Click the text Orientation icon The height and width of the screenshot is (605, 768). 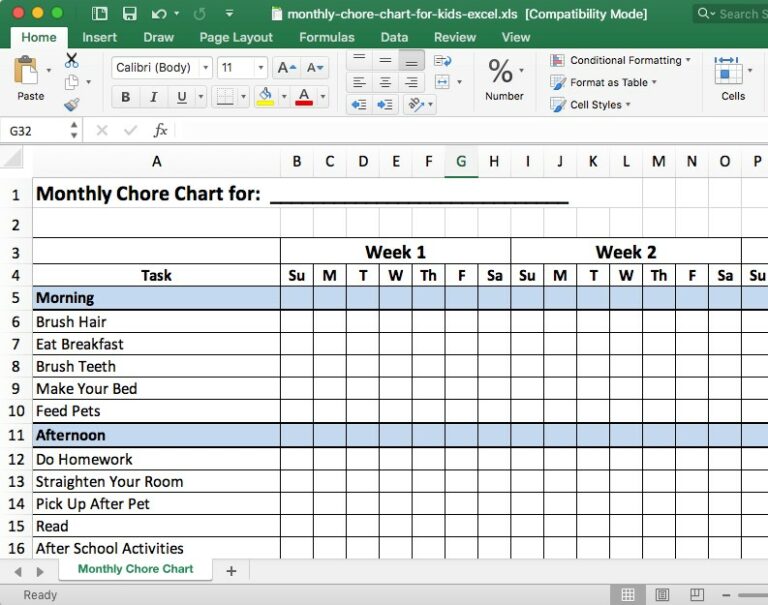416,104
